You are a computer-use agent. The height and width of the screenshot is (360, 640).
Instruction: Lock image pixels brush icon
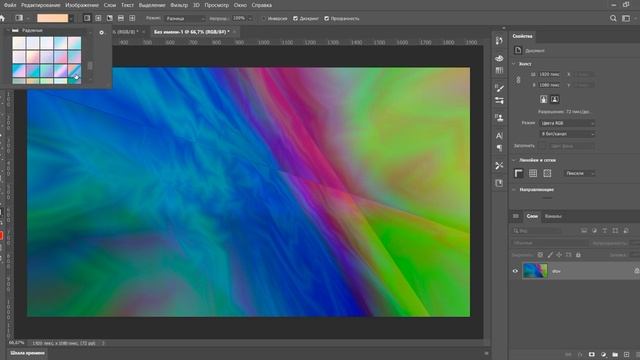(550, 255)
